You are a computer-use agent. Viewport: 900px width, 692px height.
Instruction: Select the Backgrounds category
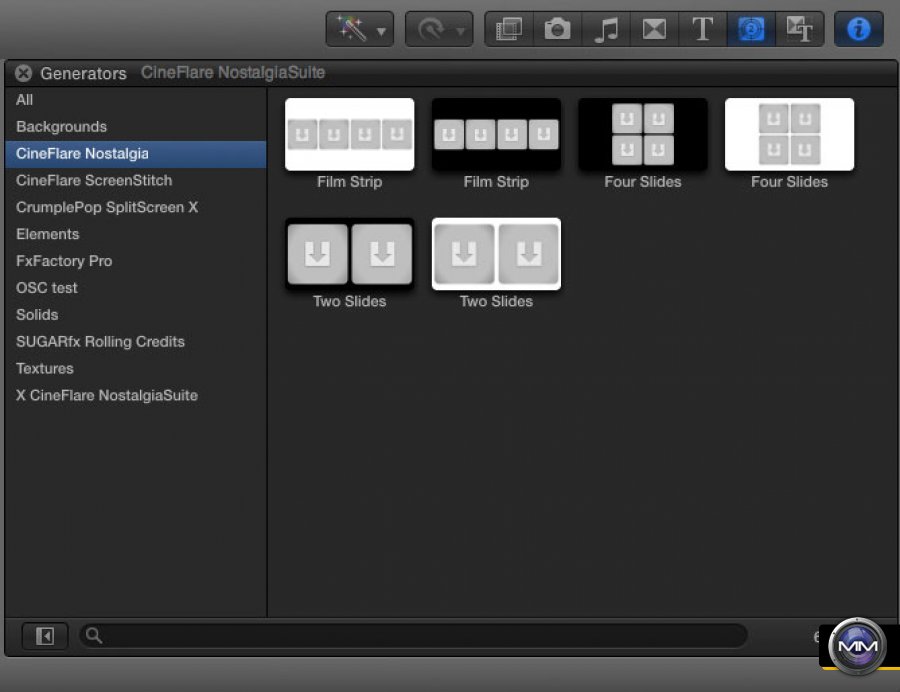pos(61,127)
